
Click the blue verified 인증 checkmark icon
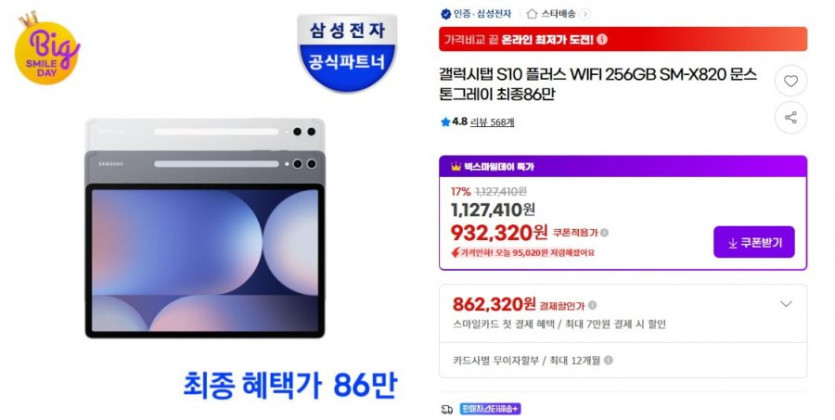pos(446,14)
